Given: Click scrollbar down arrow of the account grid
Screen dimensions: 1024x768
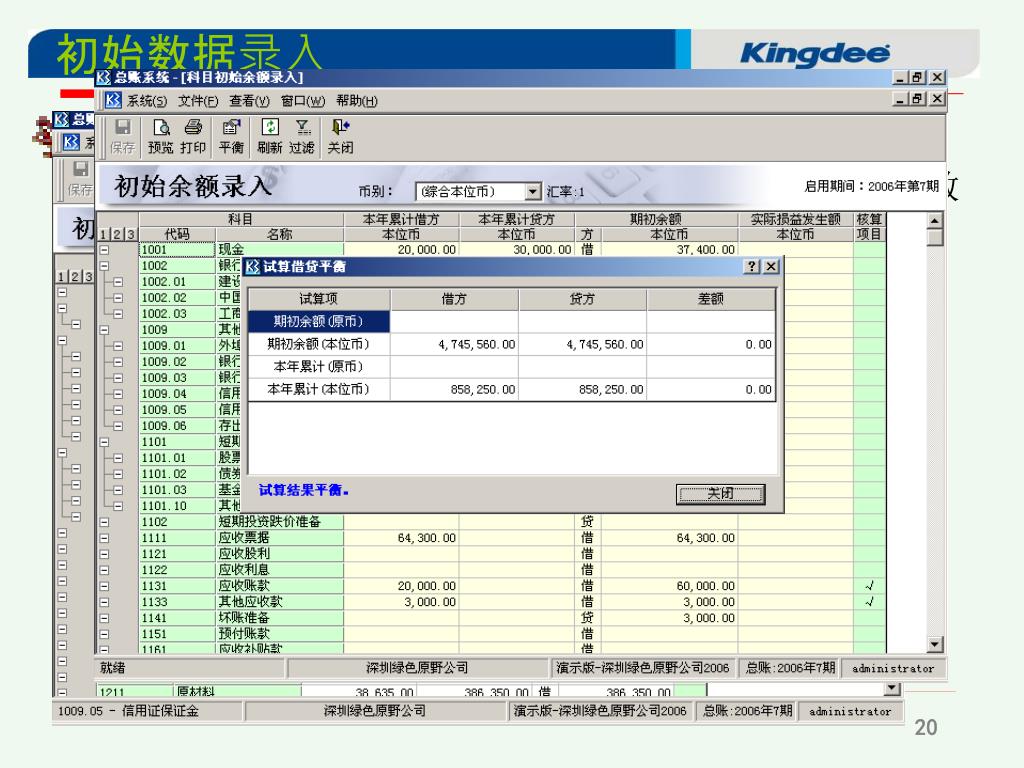Looking at the screenshot, I should click(x=935, y=644).
